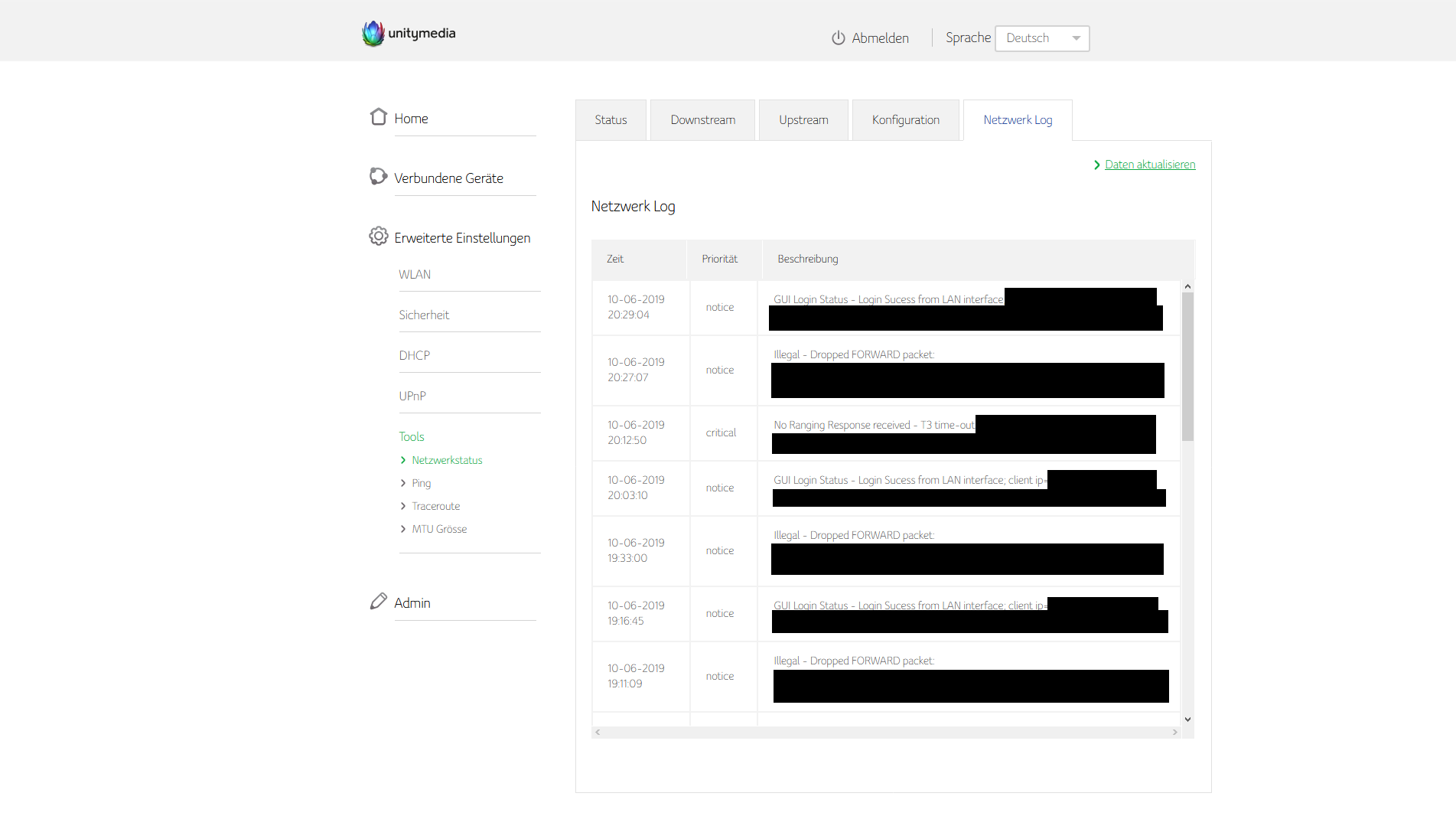The height and width of the screenshot is (816, 1456).
Task: Click the horizontal scrollbar right arrow
Action: point(1175,733)
